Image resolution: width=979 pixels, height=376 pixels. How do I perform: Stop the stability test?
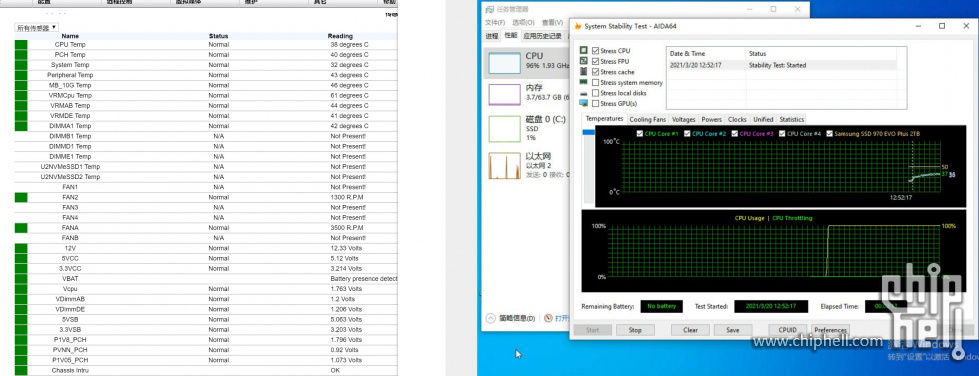click(635, 330)
